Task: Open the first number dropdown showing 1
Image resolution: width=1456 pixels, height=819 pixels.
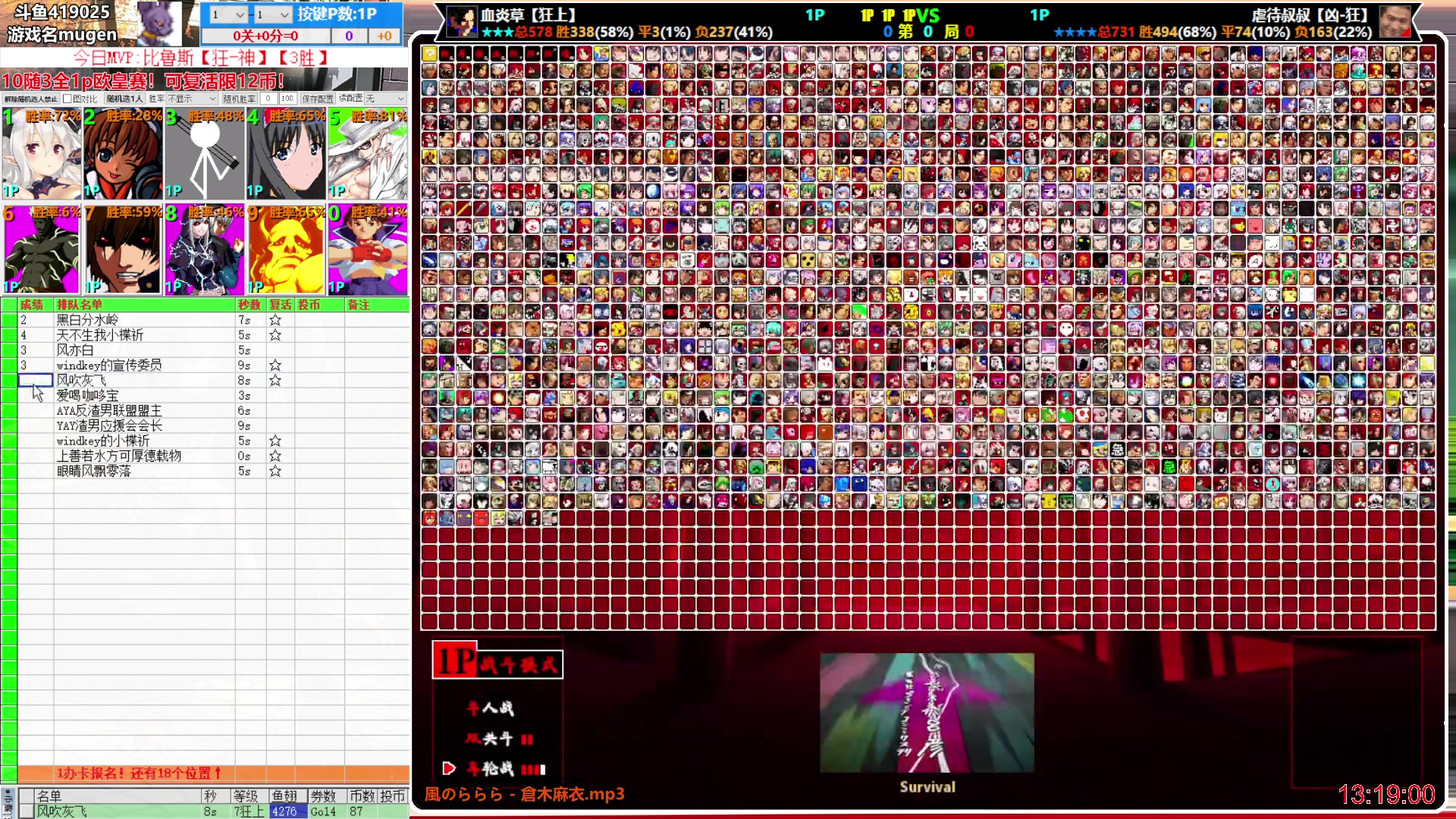Action: (229, 14)
